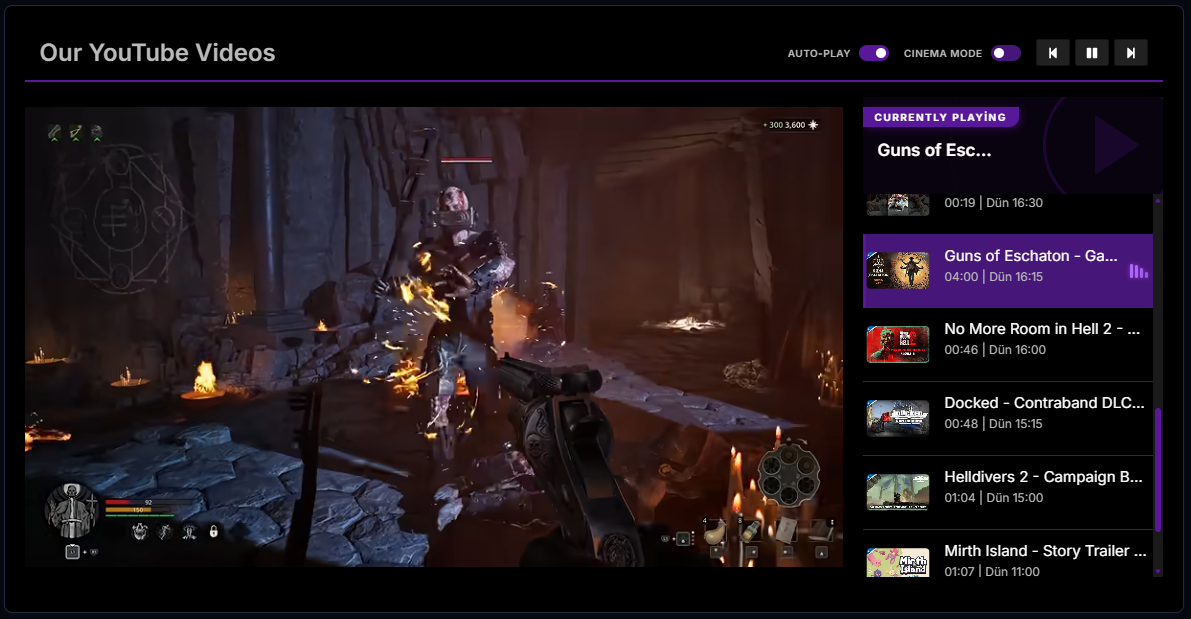Turn off the Auto-Play toggle
The height and width of the screenshot is (619, 1191).
[874, 53]
